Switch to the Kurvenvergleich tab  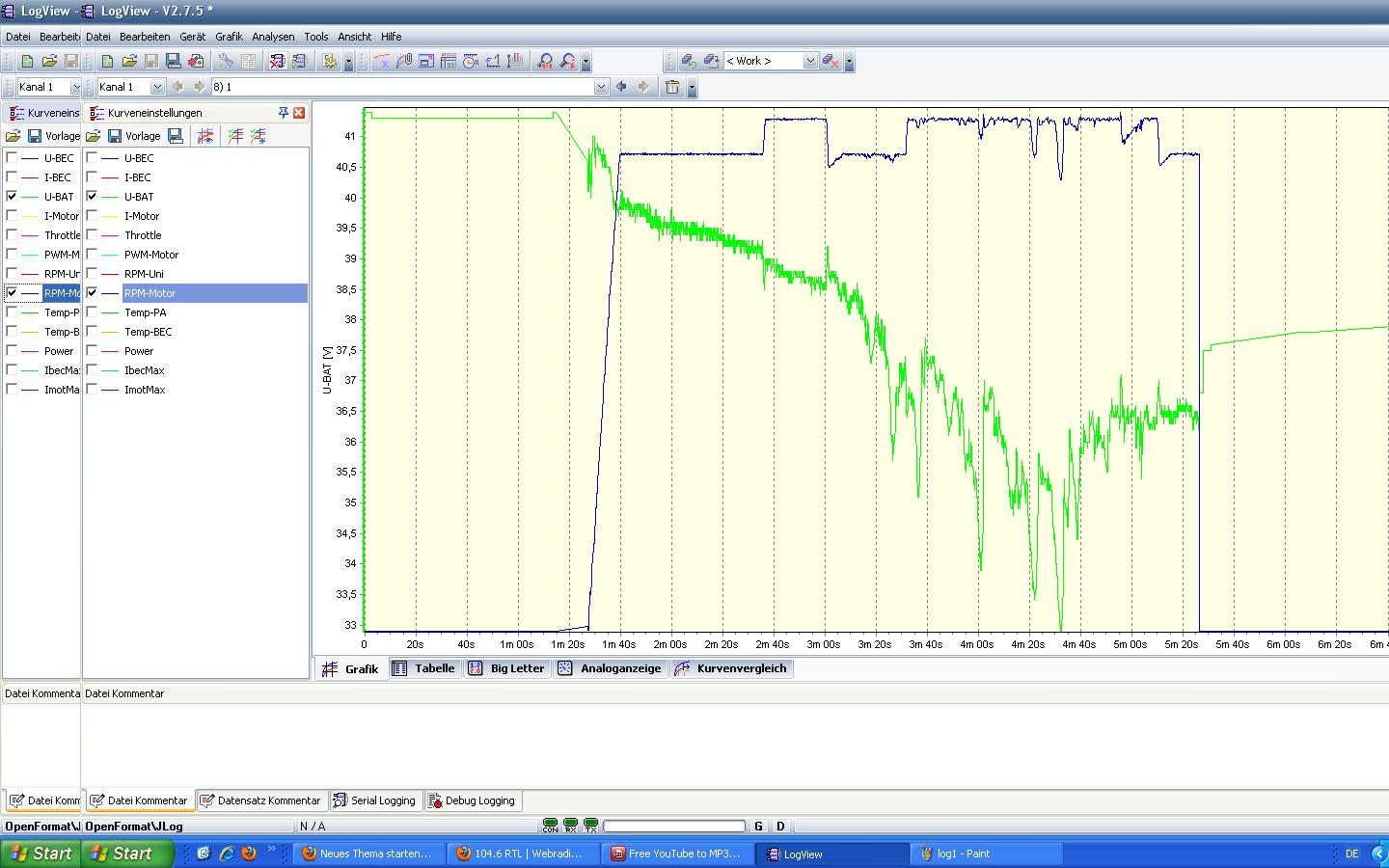tap(731, 668)
